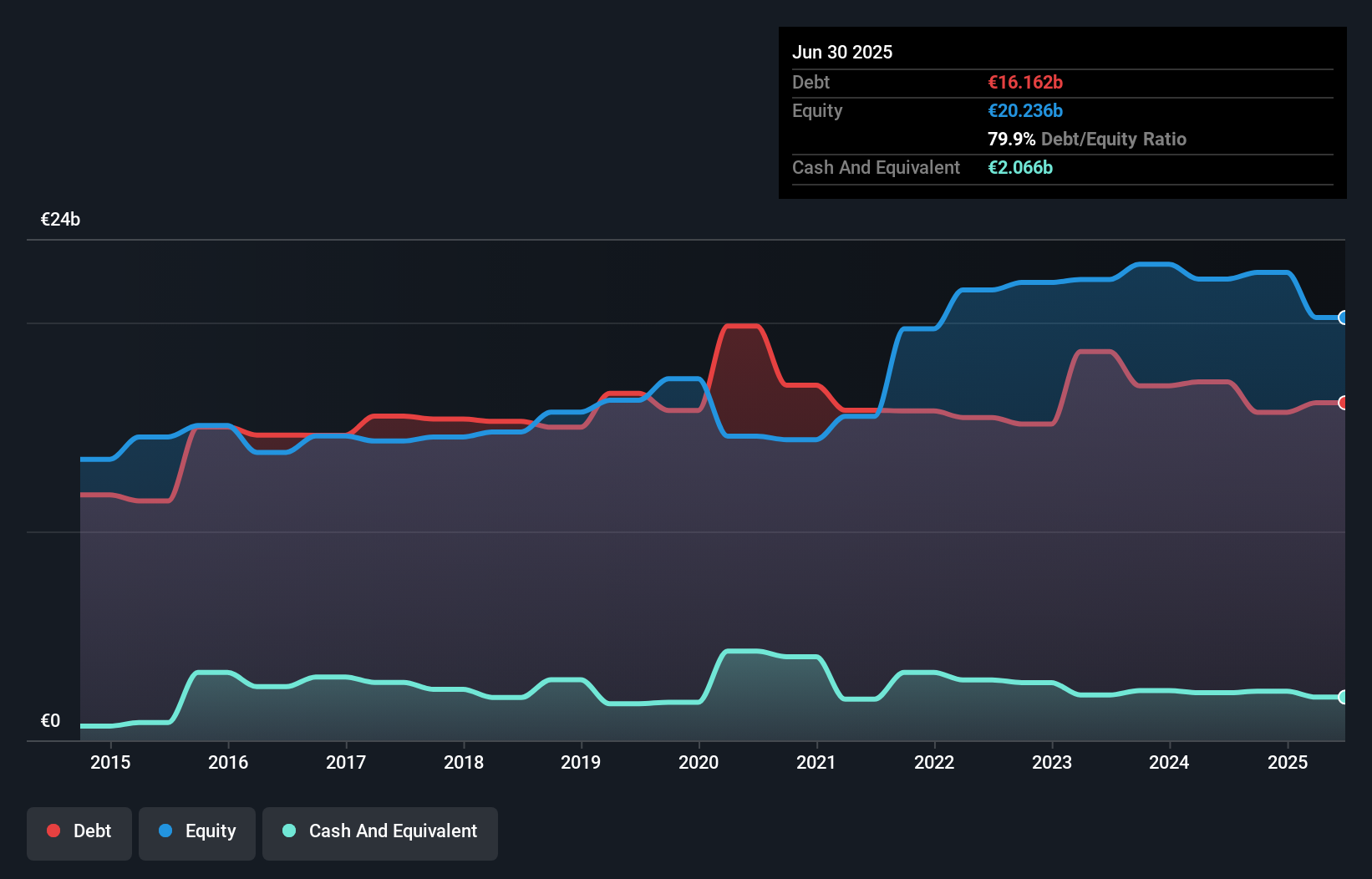Click the red Debt legend dot

coord(53,831)
